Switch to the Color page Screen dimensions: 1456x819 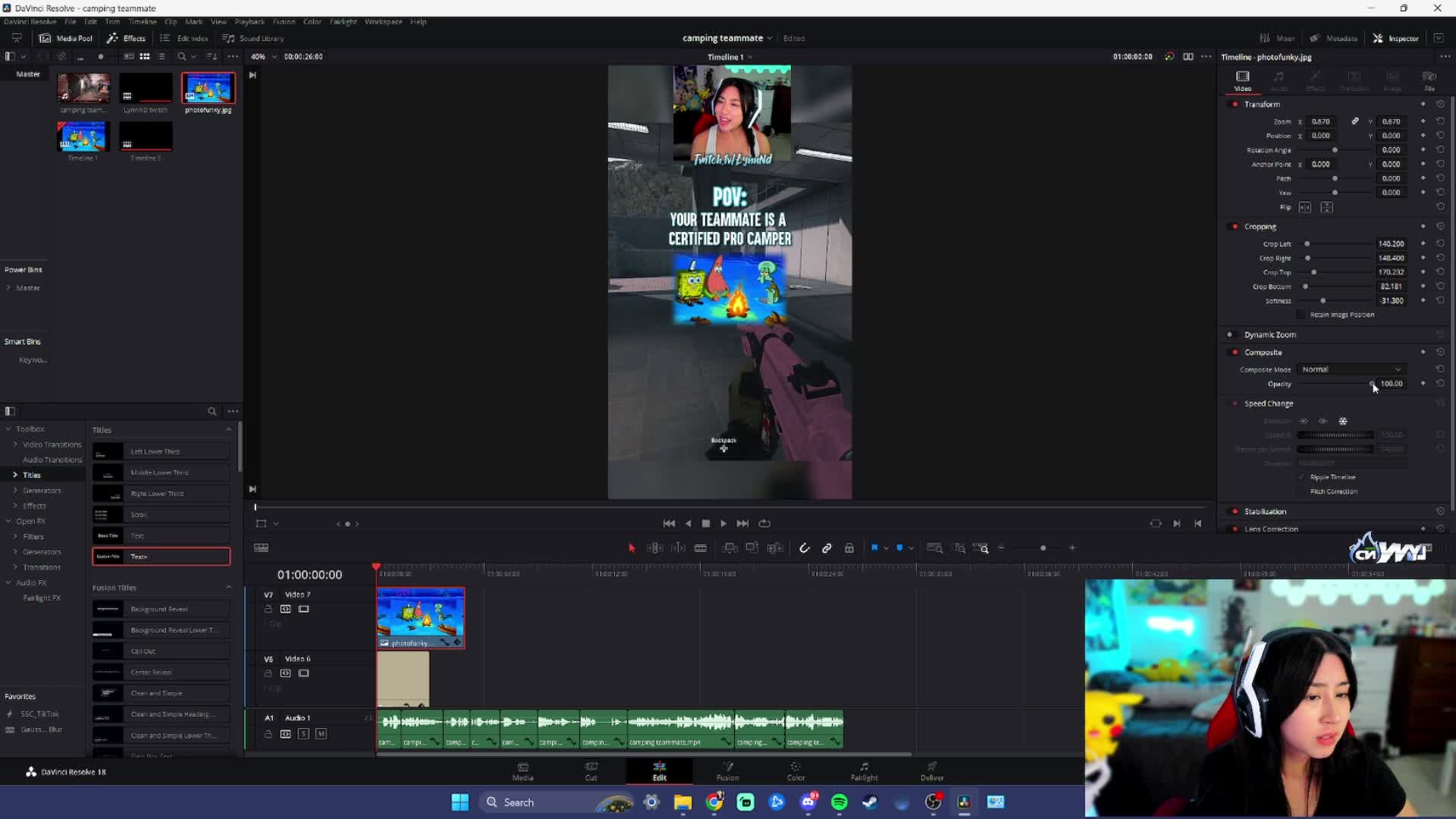point(795,771)
